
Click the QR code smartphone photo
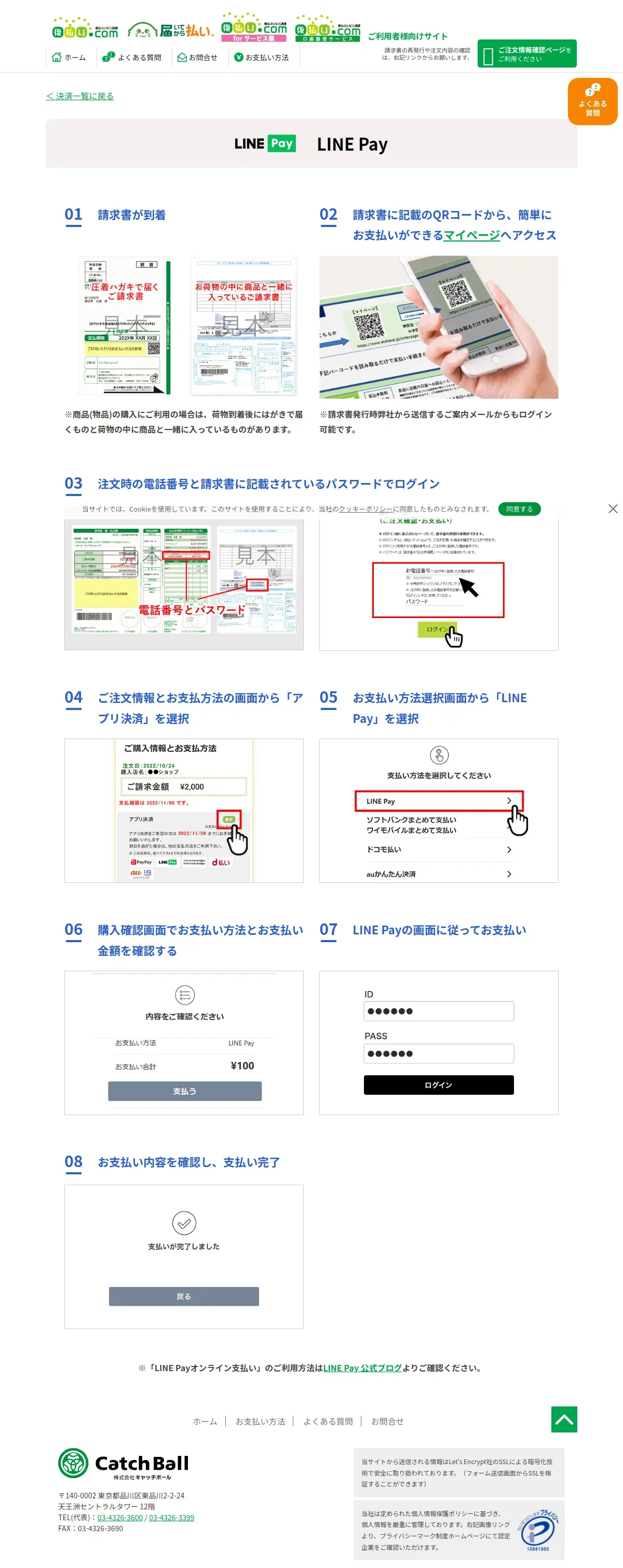coord(439,327)
